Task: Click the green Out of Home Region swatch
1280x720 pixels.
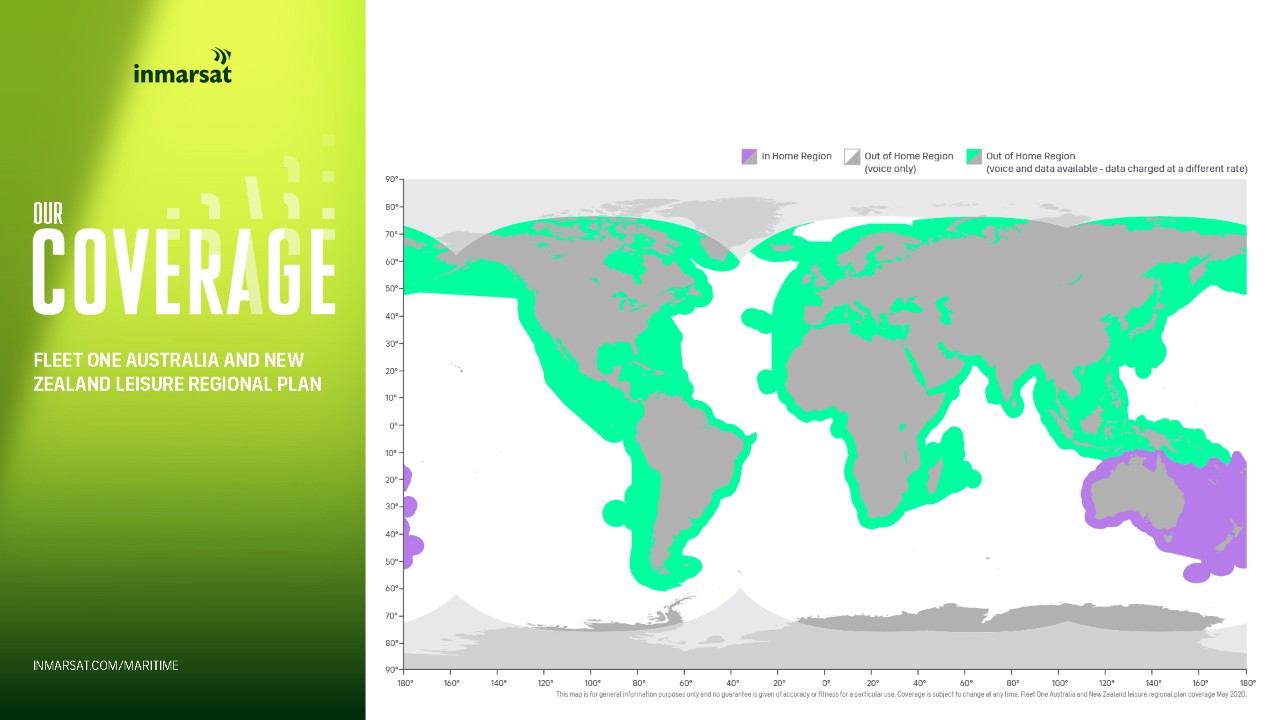Action: coord(974,156)
